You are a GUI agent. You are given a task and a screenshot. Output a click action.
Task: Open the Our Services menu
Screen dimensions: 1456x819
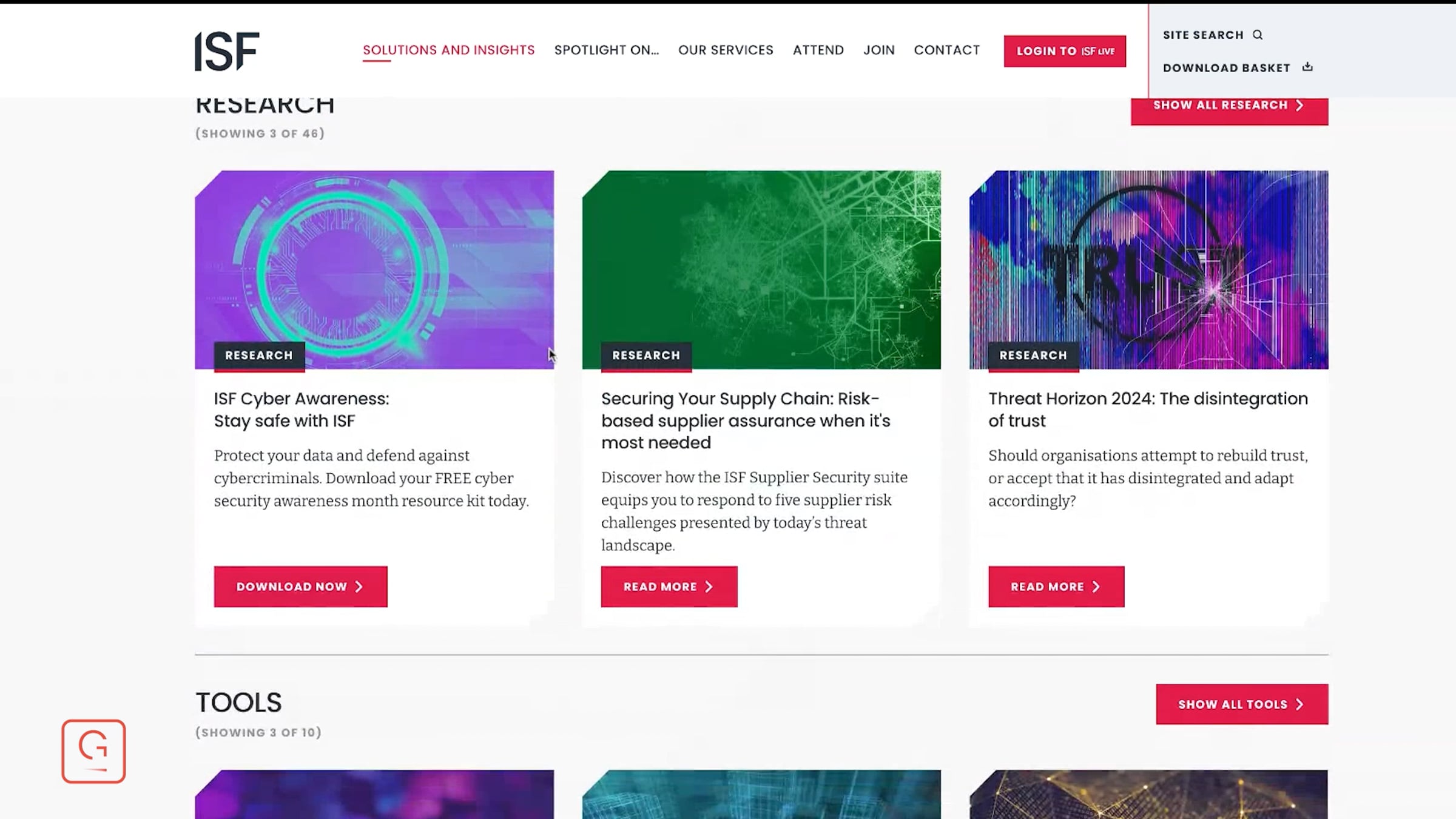click(x=726, y=50)
